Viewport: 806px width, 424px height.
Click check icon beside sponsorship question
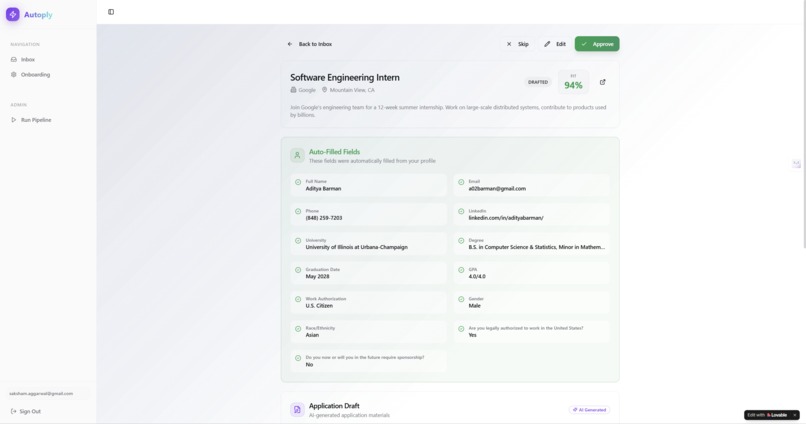coord(298,358)
